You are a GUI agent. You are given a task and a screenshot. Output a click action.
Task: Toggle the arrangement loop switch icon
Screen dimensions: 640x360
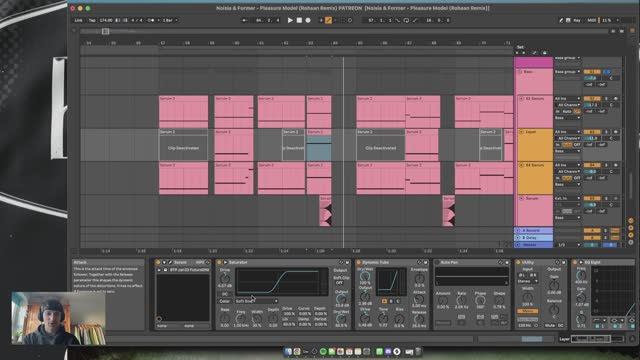click(x=406, y=20)
